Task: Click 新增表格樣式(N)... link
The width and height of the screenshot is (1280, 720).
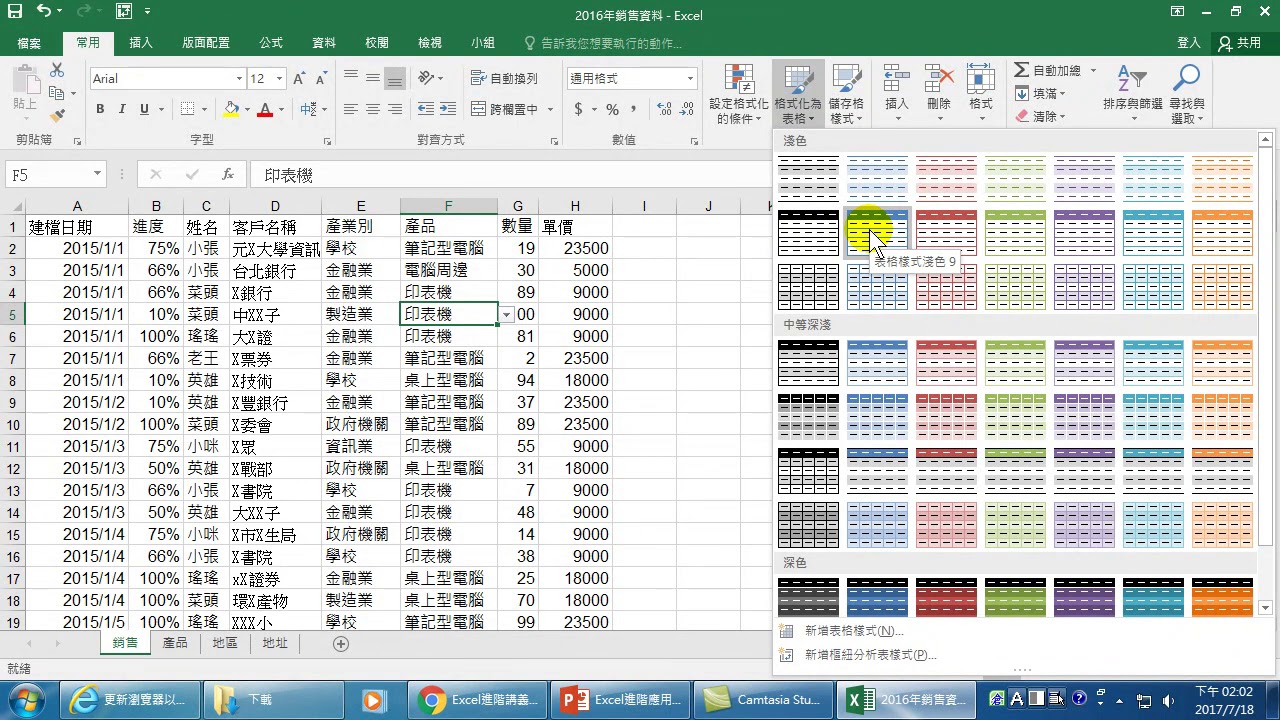Action: [854, 631]
